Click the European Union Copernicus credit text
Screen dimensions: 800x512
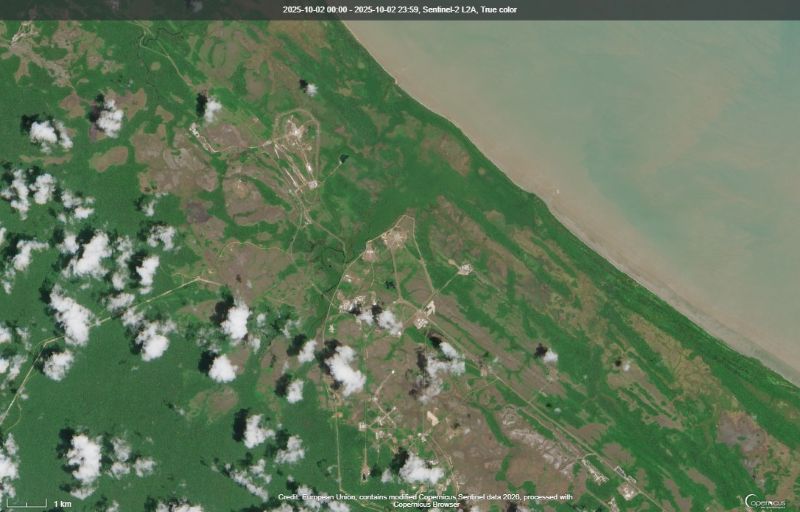pyautogui.click(x=425, y=500)
